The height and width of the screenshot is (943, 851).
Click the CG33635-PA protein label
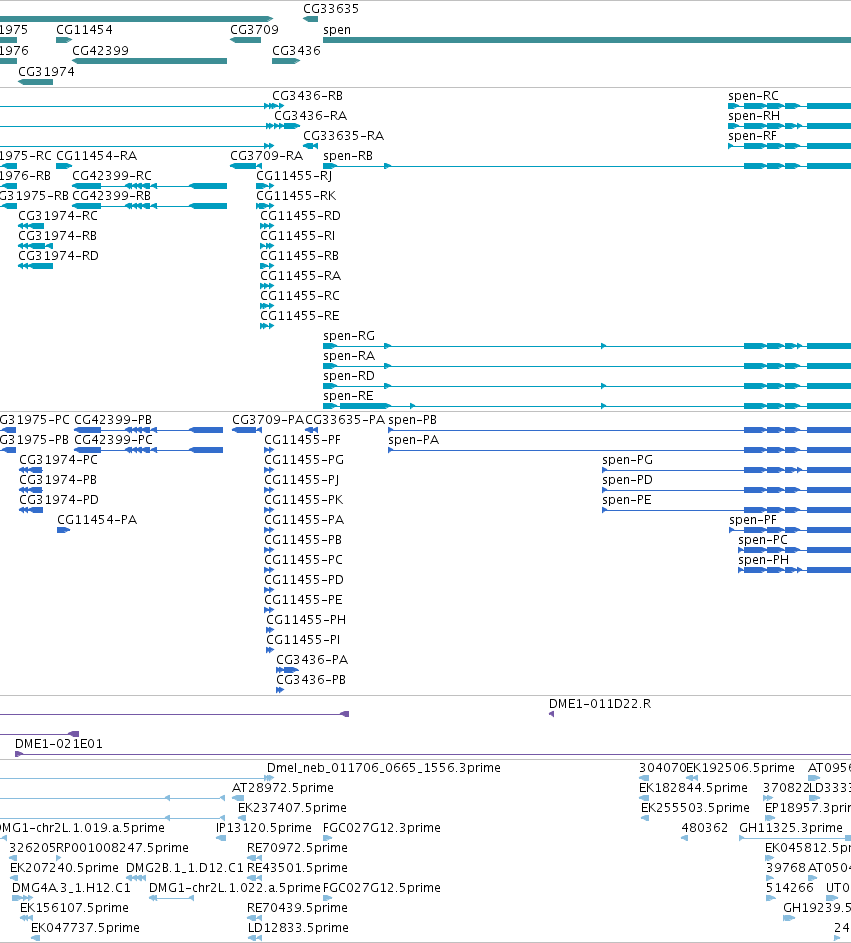pyautogui.click(x=345, y=420)
